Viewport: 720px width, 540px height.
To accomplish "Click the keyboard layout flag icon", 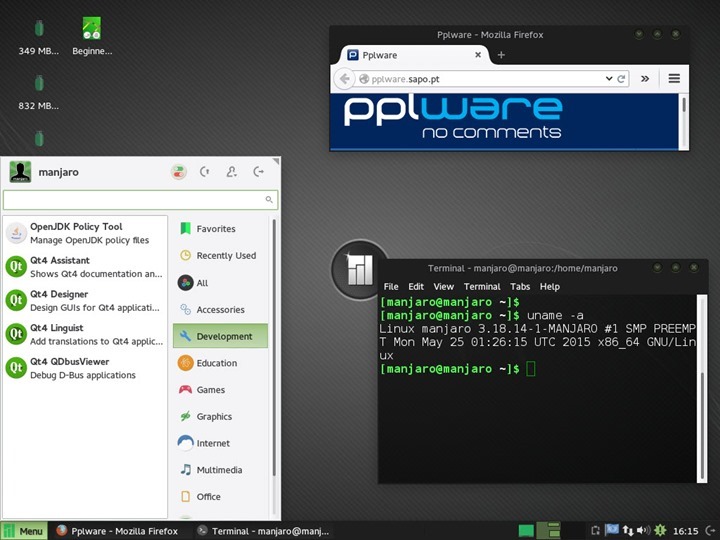I will 612,529.
